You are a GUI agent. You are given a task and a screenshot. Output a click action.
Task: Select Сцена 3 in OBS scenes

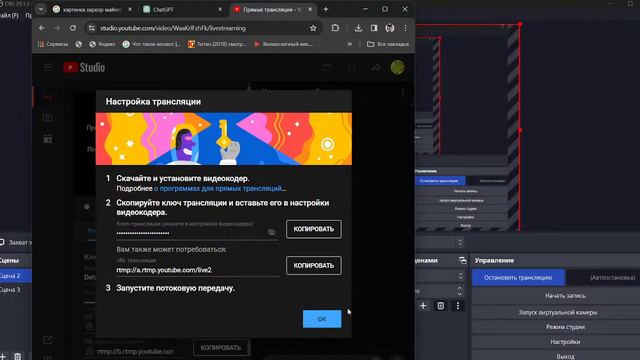(x=16, y=290)
